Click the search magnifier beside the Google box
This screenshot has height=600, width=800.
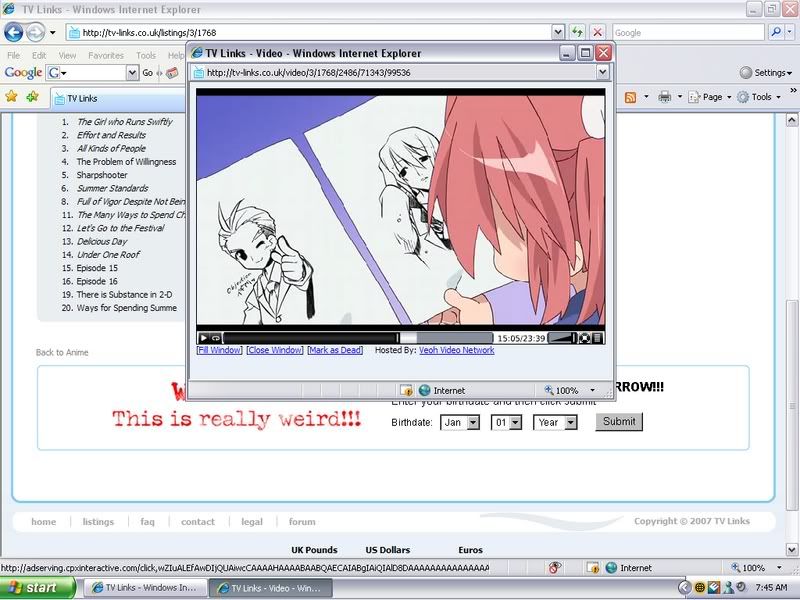tap(776, 32)
